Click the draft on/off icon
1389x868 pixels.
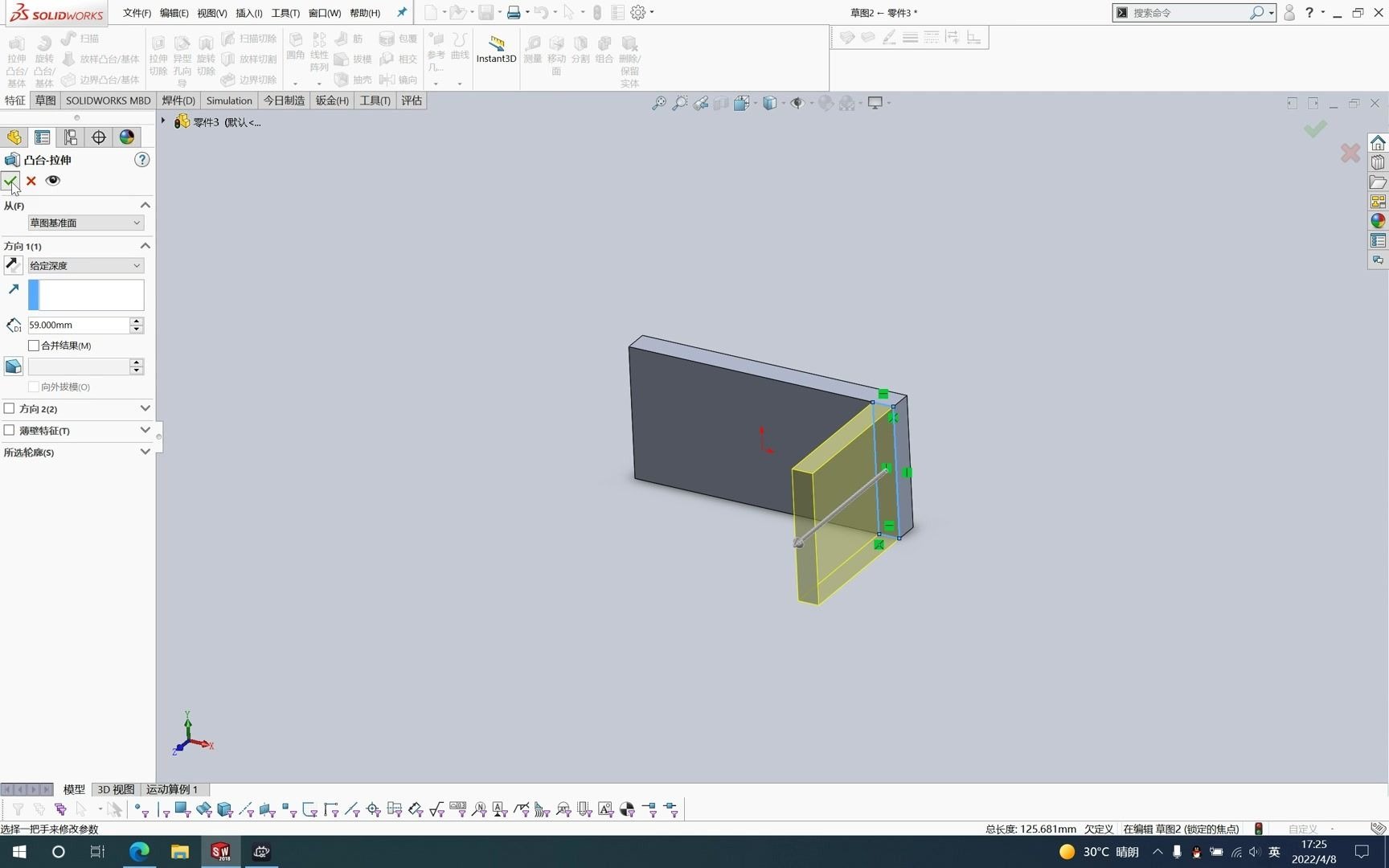[13, 366]
